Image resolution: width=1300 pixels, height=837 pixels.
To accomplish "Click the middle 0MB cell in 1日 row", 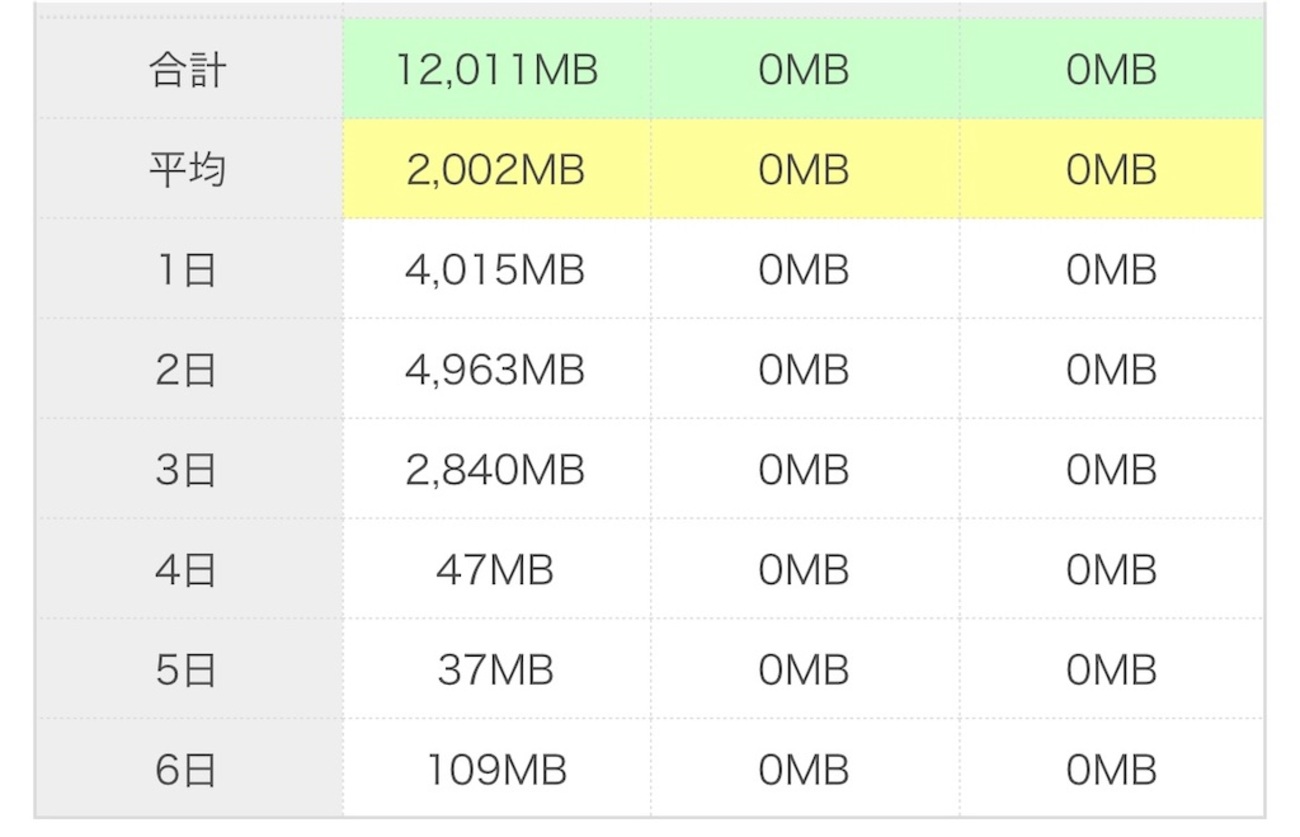I will [804, 271].
